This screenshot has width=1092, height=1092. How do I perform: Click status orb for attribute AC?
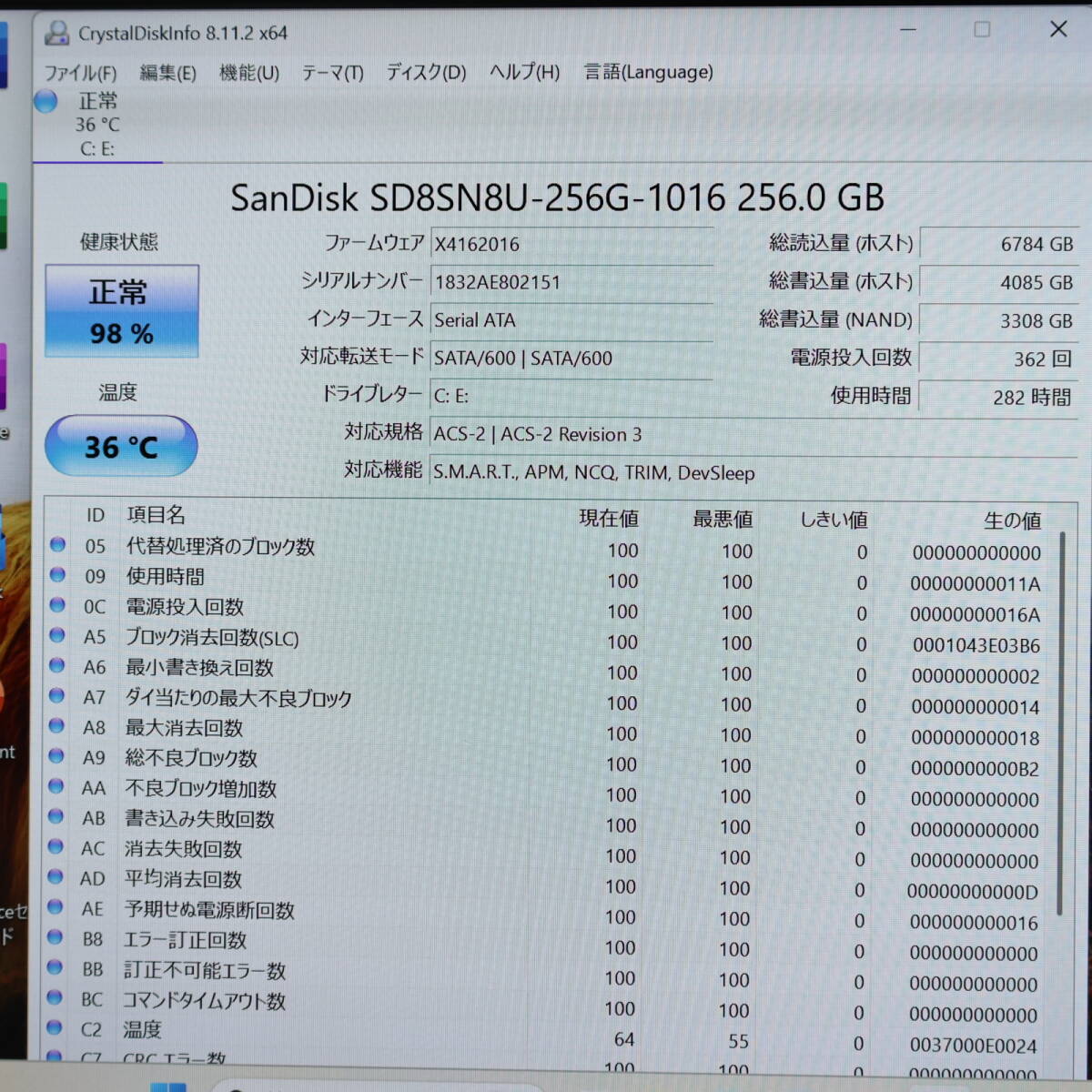click(x=56, y=846)
